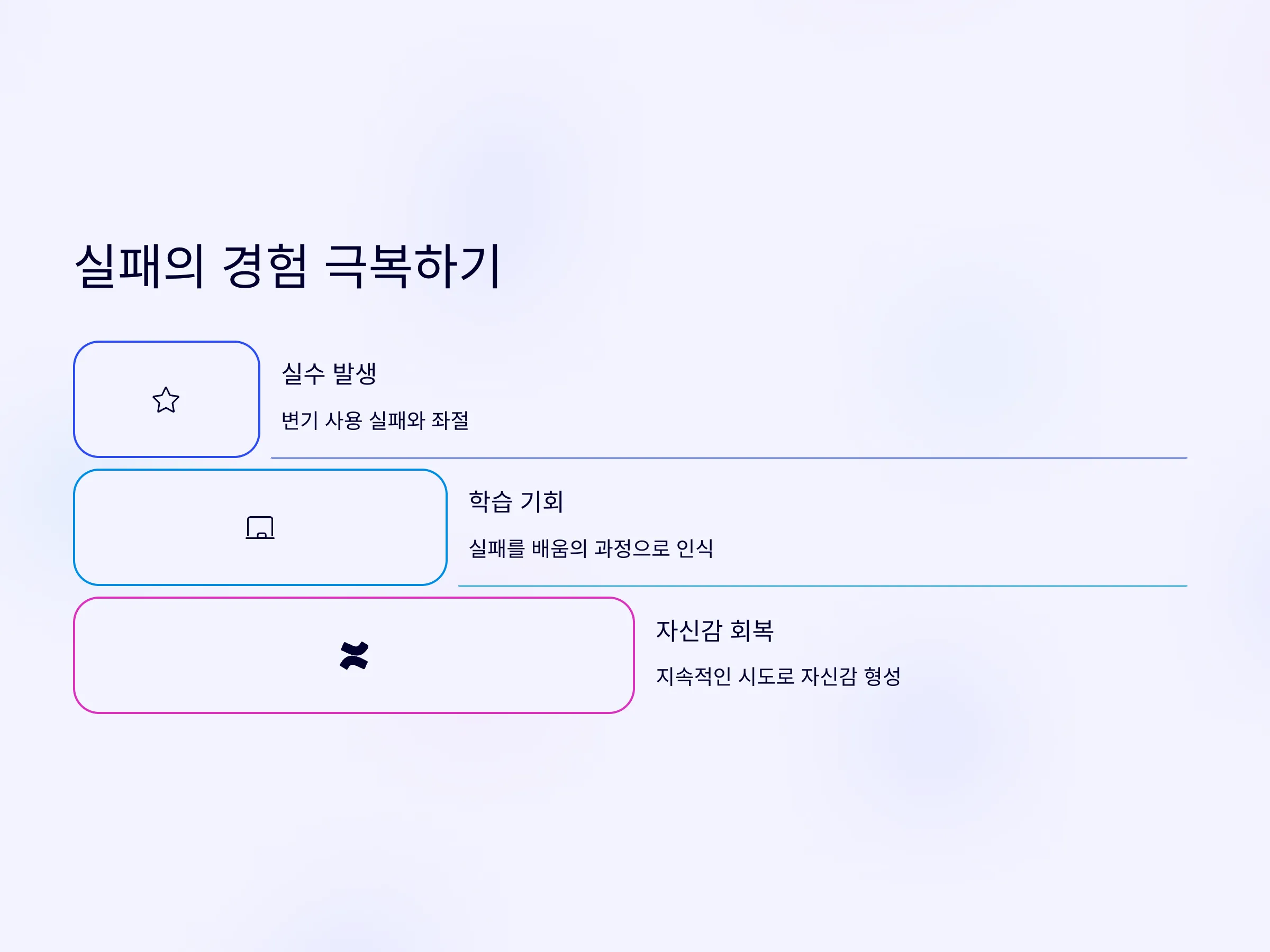Click the Confluence-style icon in the magenta box
1270x952 pixels.
353,655
